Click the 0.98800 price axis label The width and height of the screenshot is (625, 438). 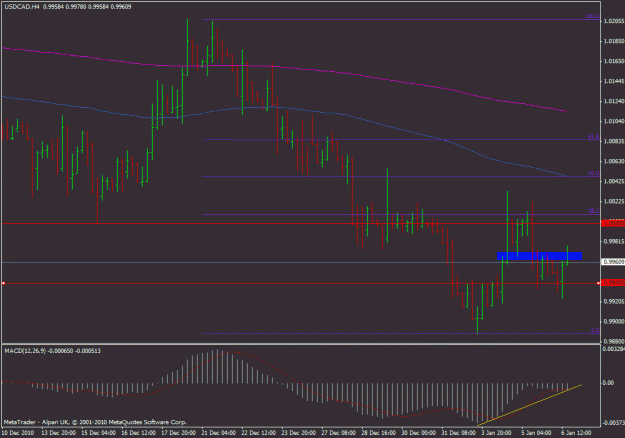pyautogui.click(x=614, y=341)
